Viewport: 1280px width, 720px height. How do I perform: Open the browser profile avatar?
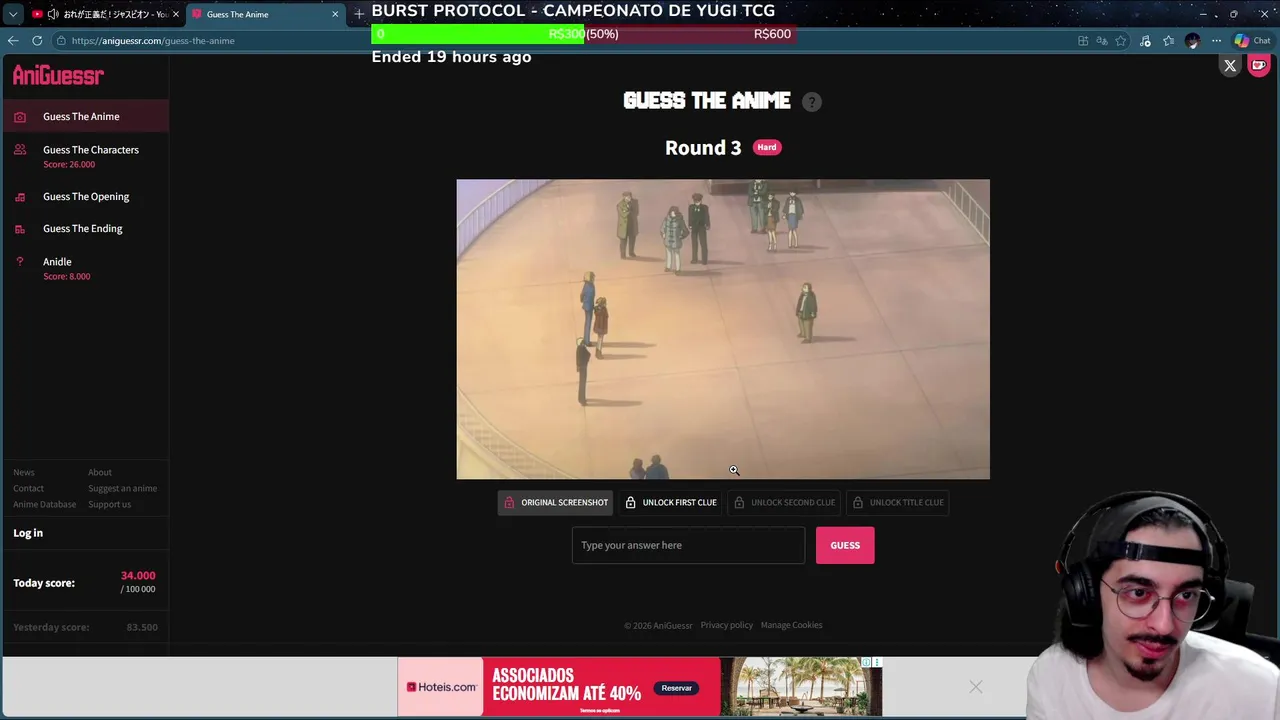click(1192, 41)
